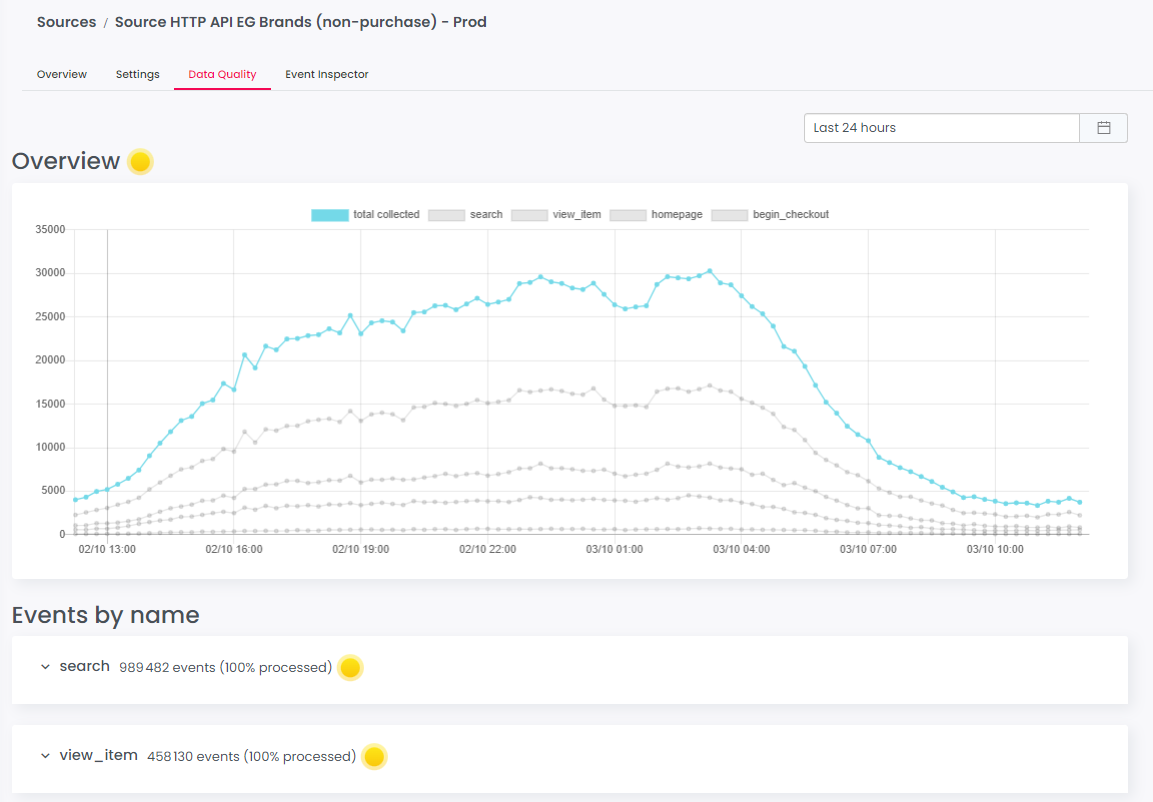Click the search row event count text
This screenshot has height=802, width=1153.
pos(225,667)
